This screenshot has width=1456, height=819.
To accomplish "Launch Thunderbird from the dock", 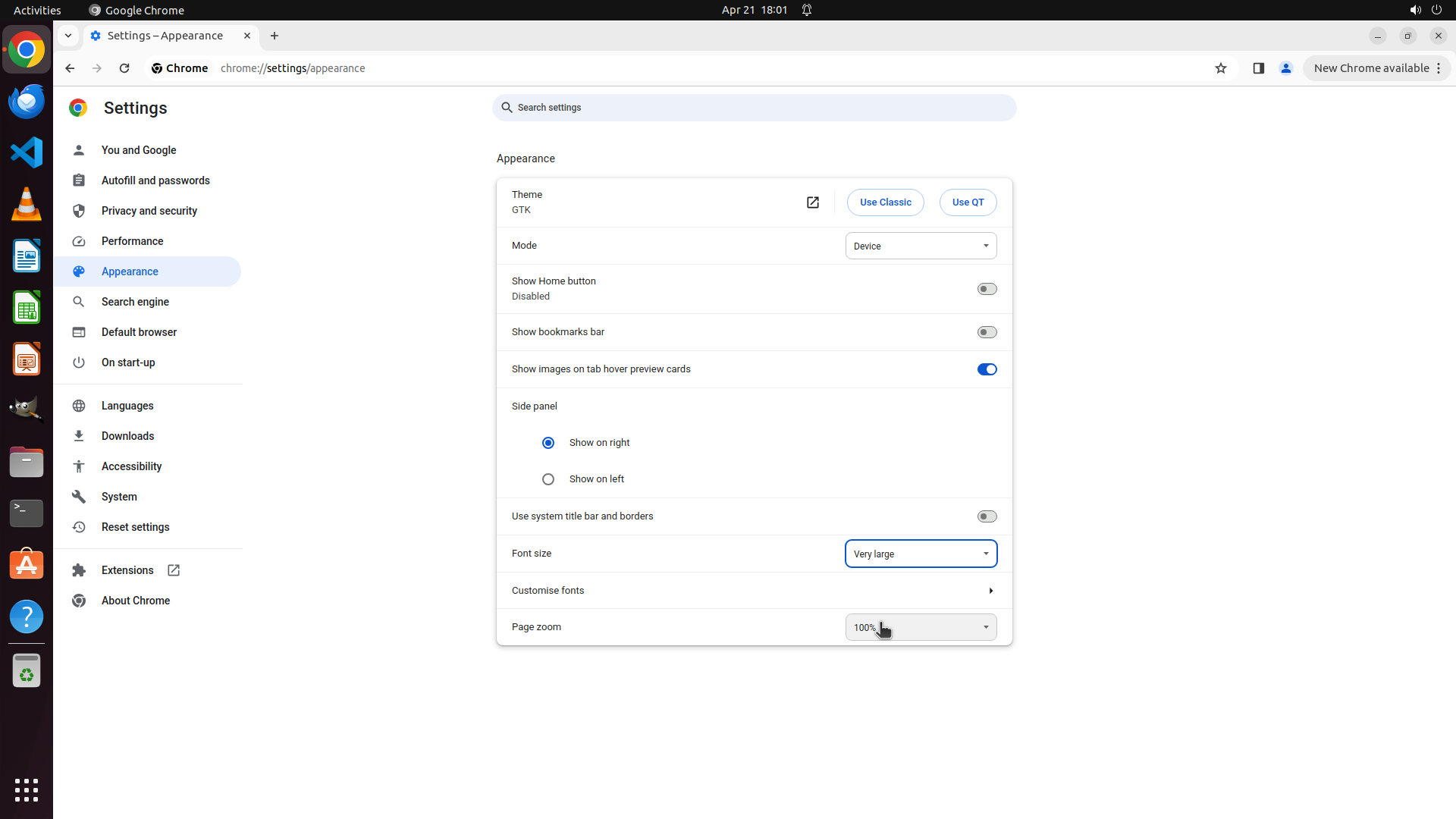I will click(27, 101).
